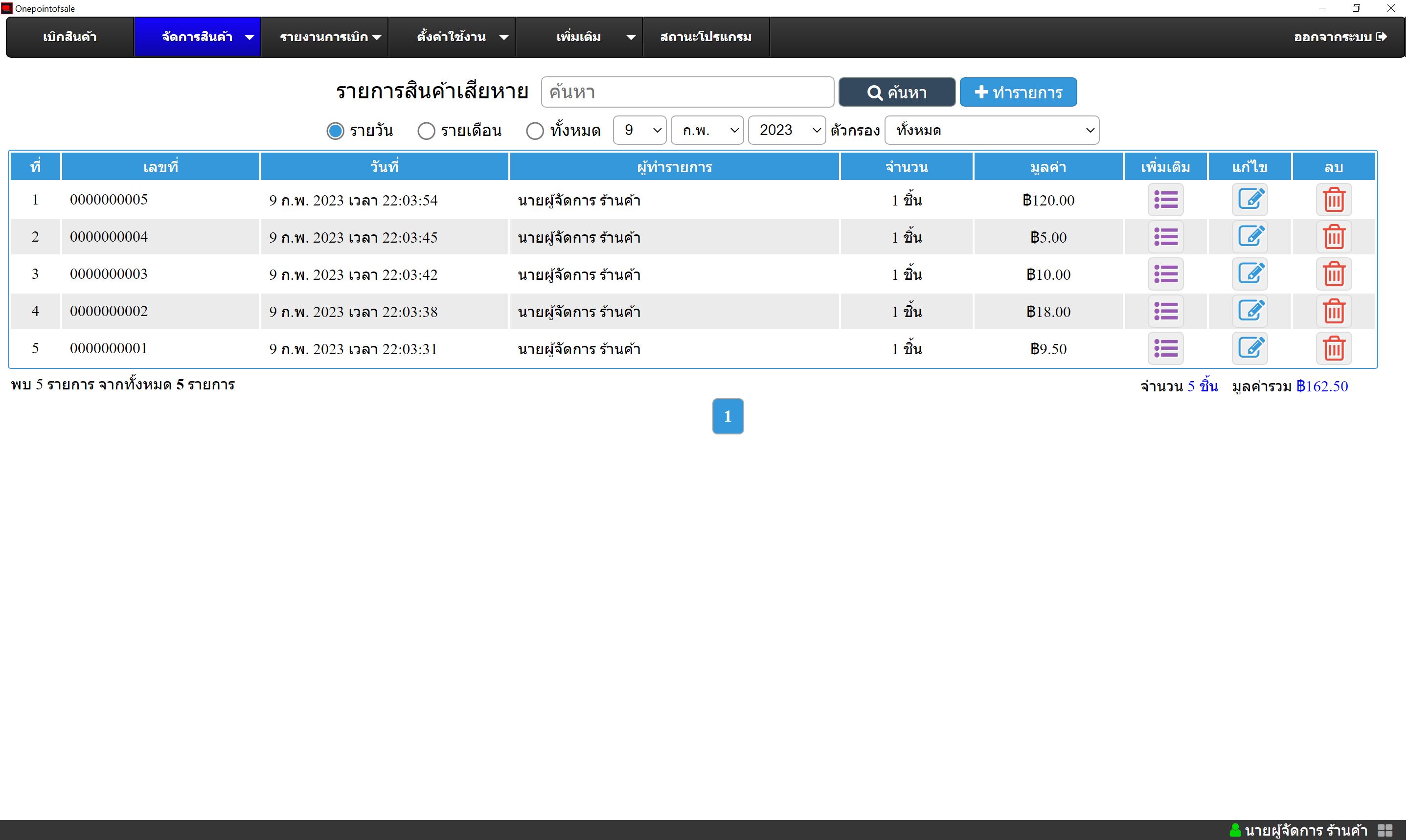
Task: Delete record 0000000005 with trash icon
Action: tap(1334, 200)
